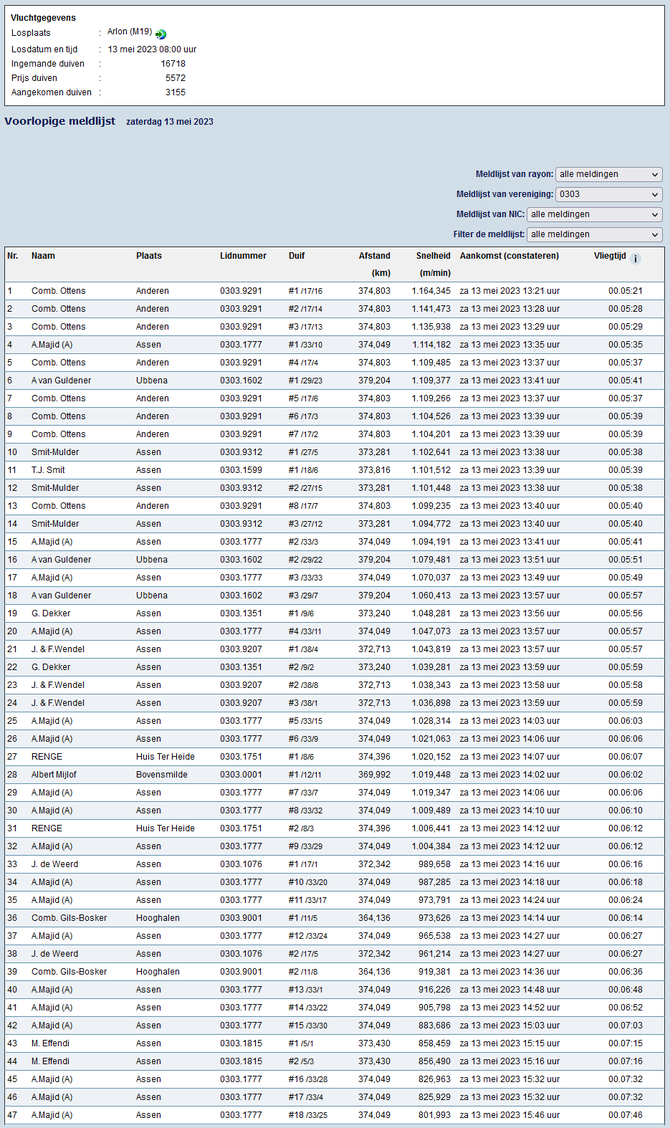Click Comb. Gils-Bosker name in row 36

coord(69,918)
